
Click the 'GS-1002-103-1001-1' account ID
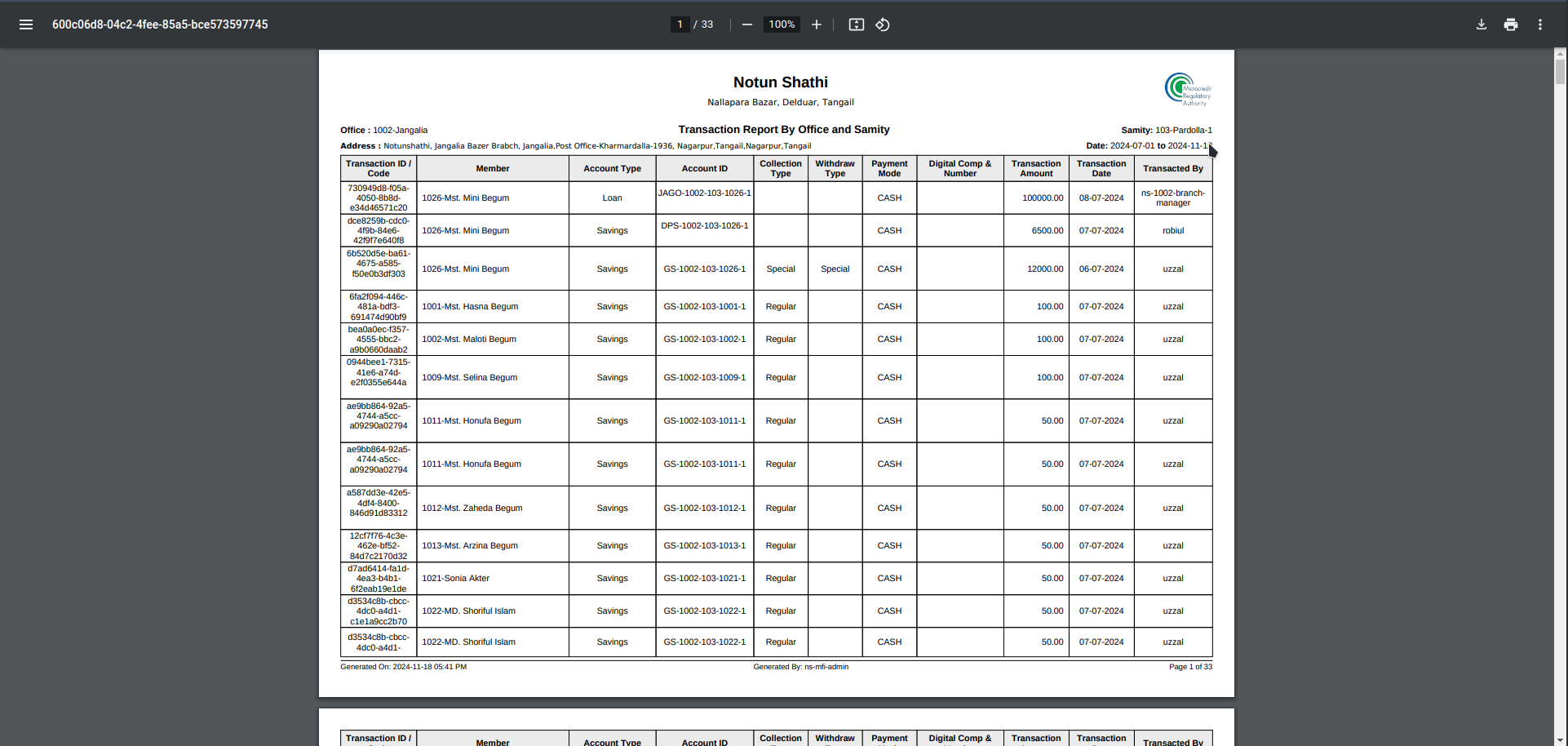point(705,307)
